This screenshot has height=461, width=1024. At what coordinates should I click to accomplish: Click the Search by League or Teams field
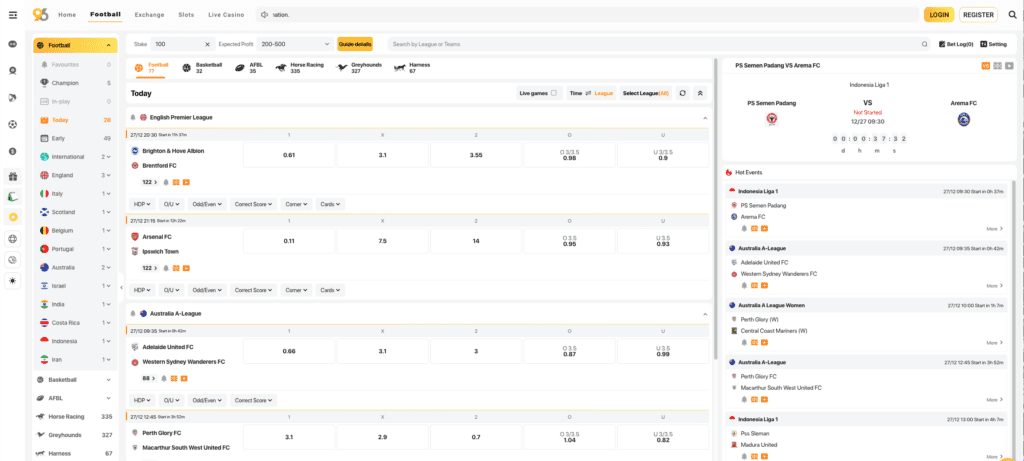659,44
